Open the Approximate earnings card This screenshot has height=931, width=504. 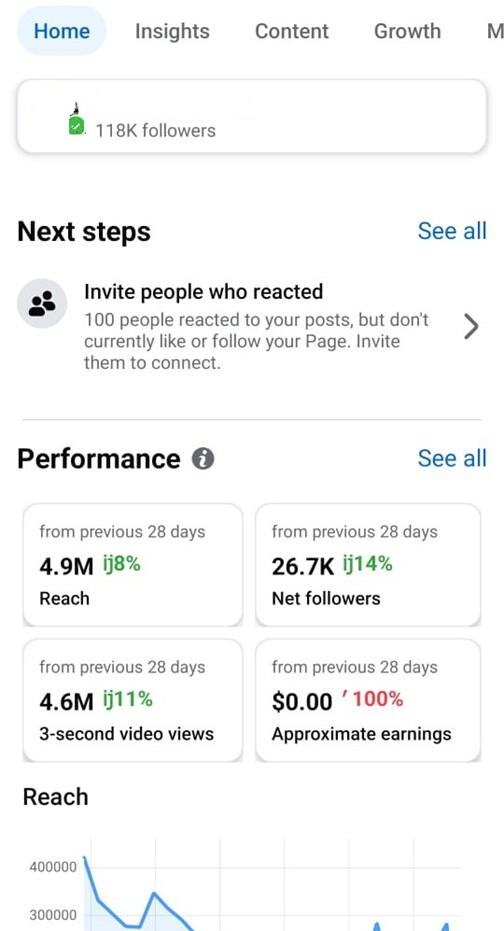(368, 700)
